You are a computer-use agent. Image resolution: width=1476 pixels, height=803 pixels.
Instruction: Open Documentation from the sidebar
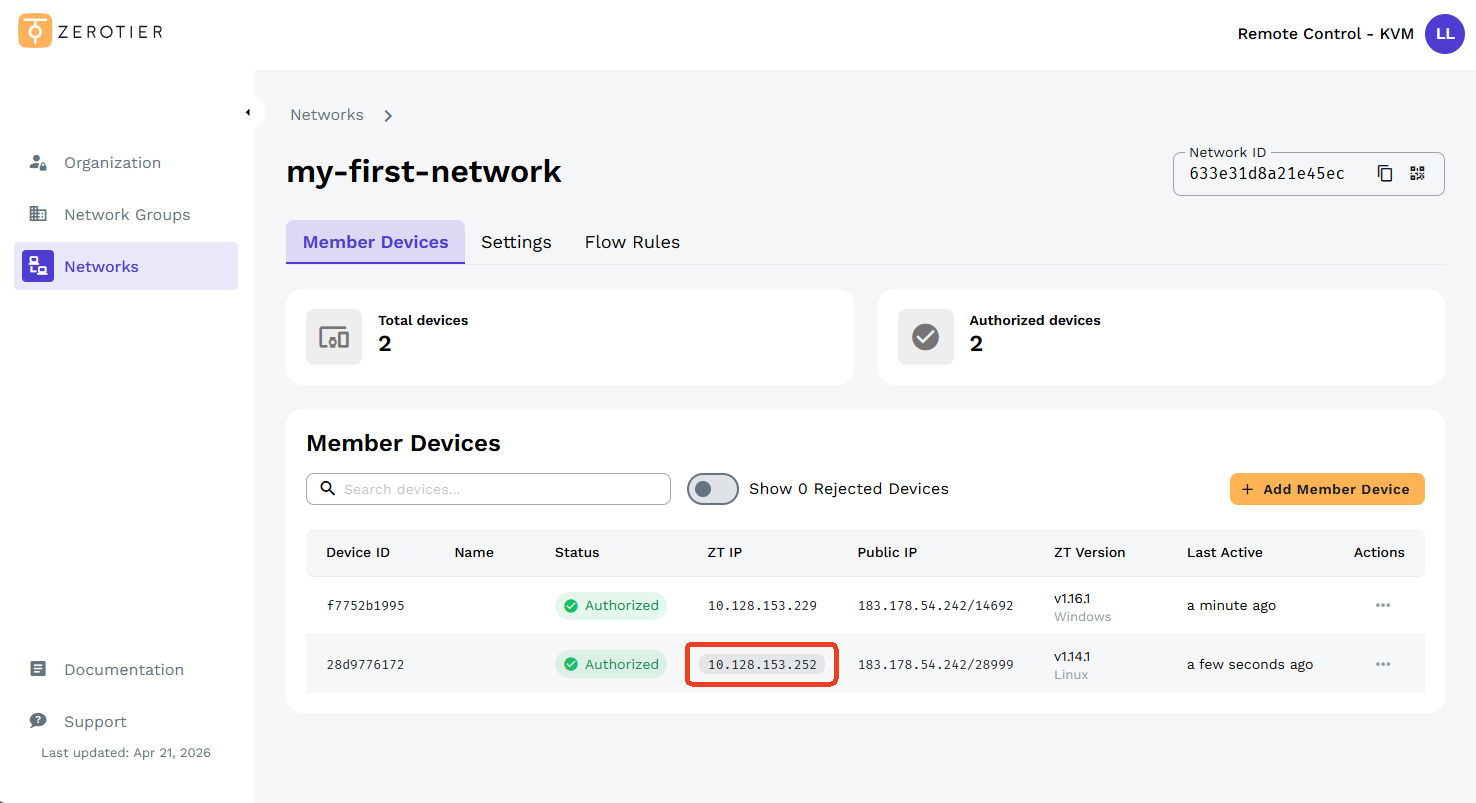point(123,670)
